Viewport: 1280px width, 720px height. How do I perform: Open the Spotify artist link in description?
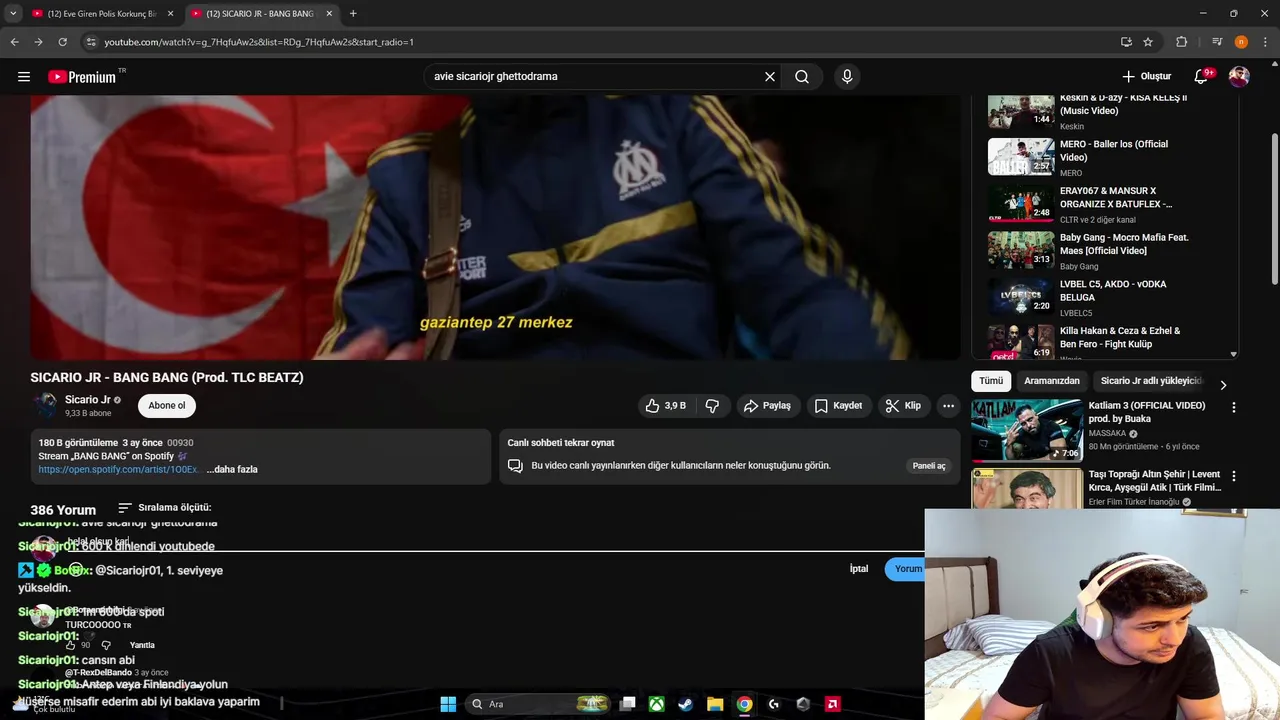coord(118,469)
